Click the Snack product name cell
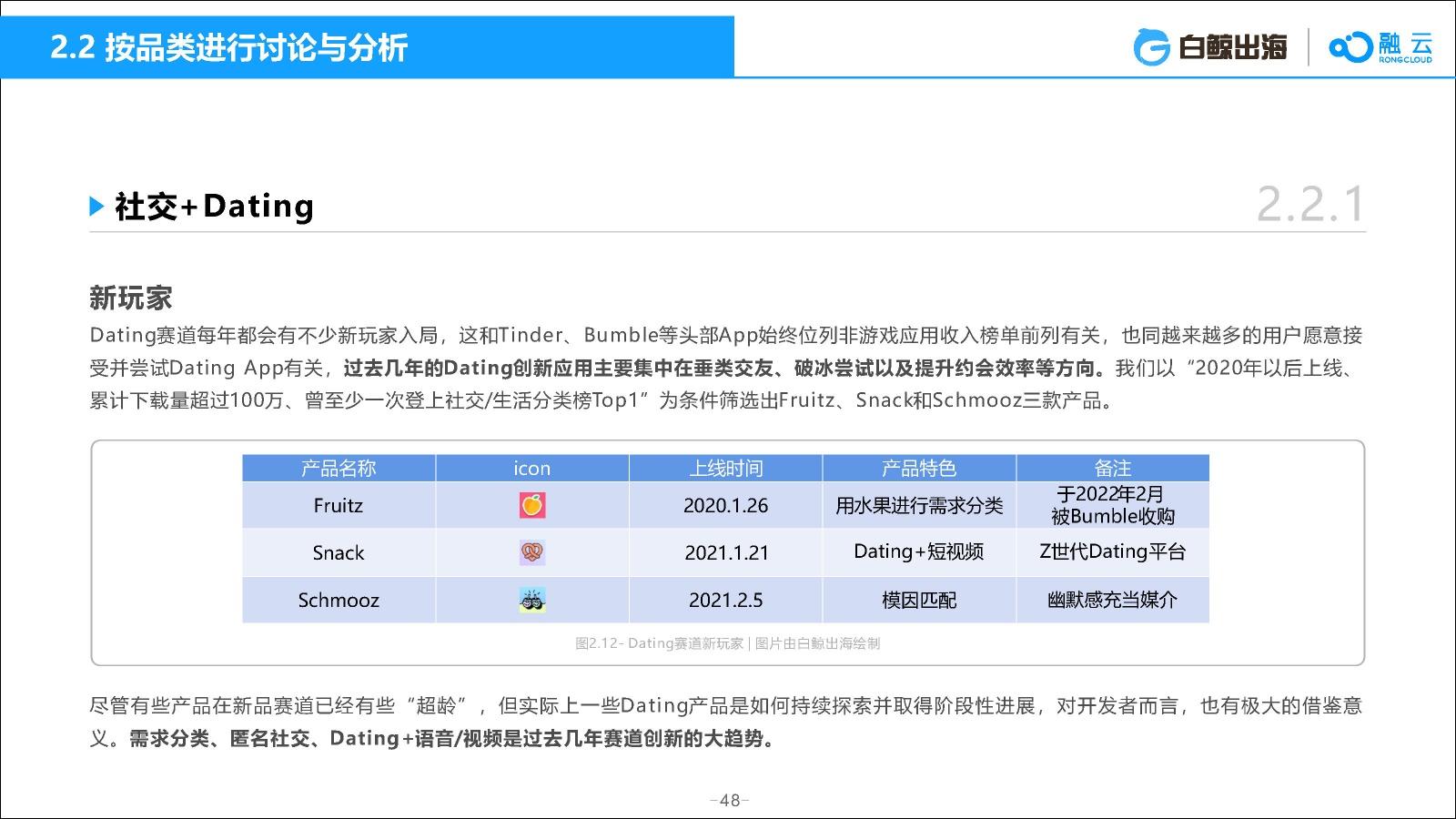Viewport: 1456px width, 819px height. tap(339, 552)
